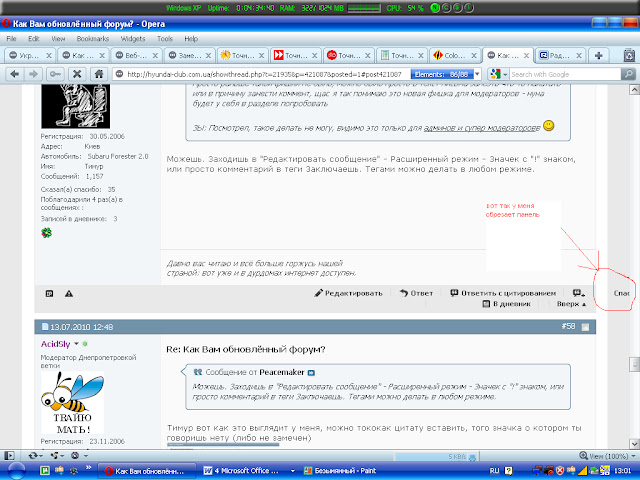Click the AcidSly bee avatar image
This screenshot has height=480, width=640.
pyautogui.click(x=72, y=403)
